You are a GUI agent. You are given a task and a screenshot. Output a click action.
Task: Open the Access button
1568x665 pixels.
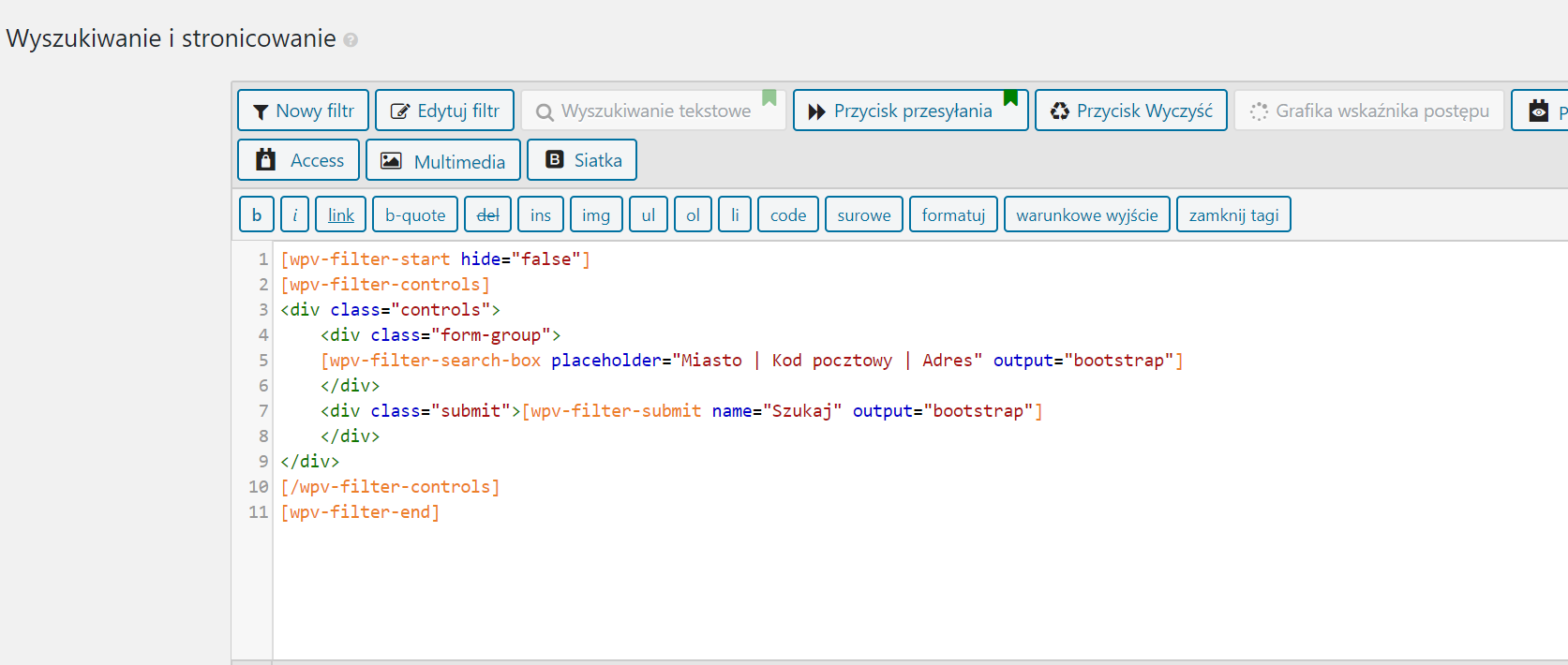[298, 160]
